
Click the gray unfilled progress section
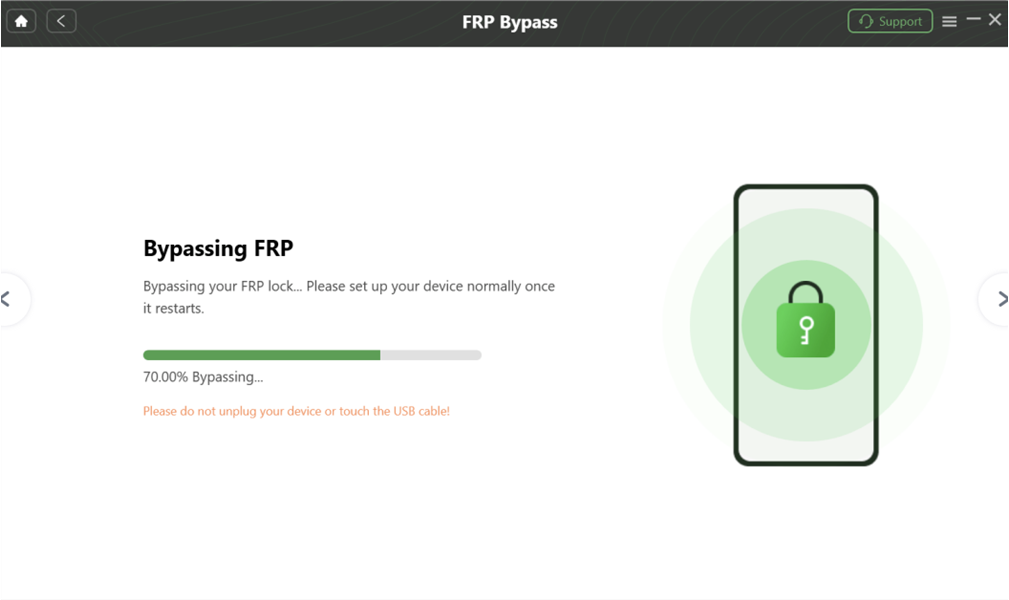tap(430, 355)
